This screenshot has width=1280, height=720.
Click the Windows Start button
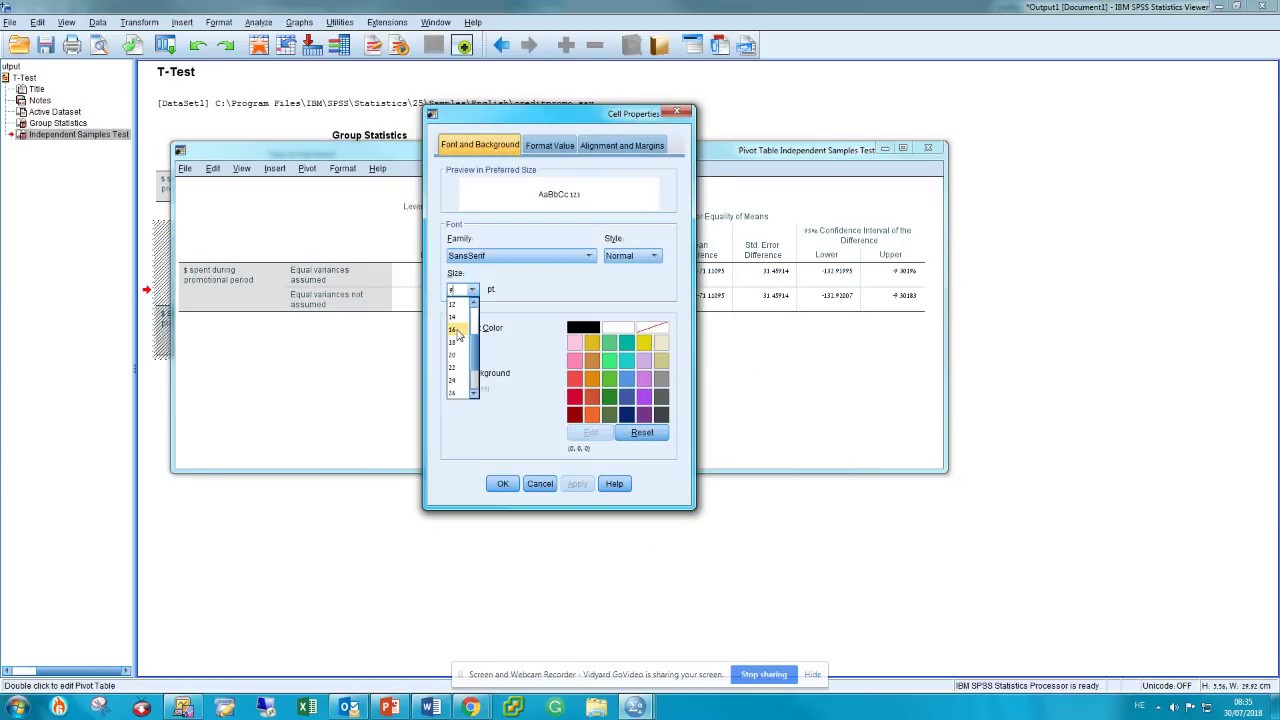pos(17,708)
